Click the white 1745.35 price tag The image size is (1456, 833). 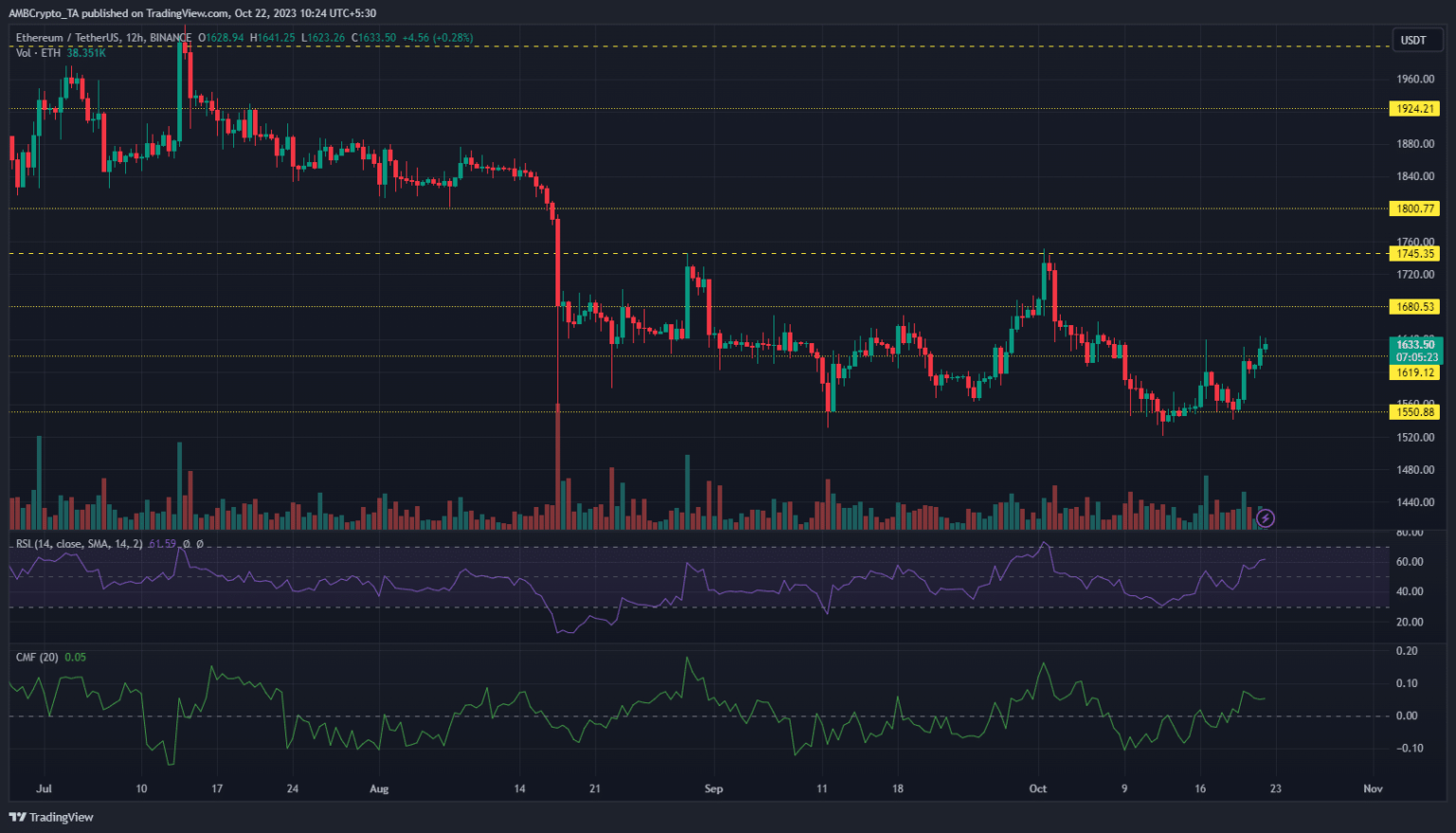coord(1415,253)
